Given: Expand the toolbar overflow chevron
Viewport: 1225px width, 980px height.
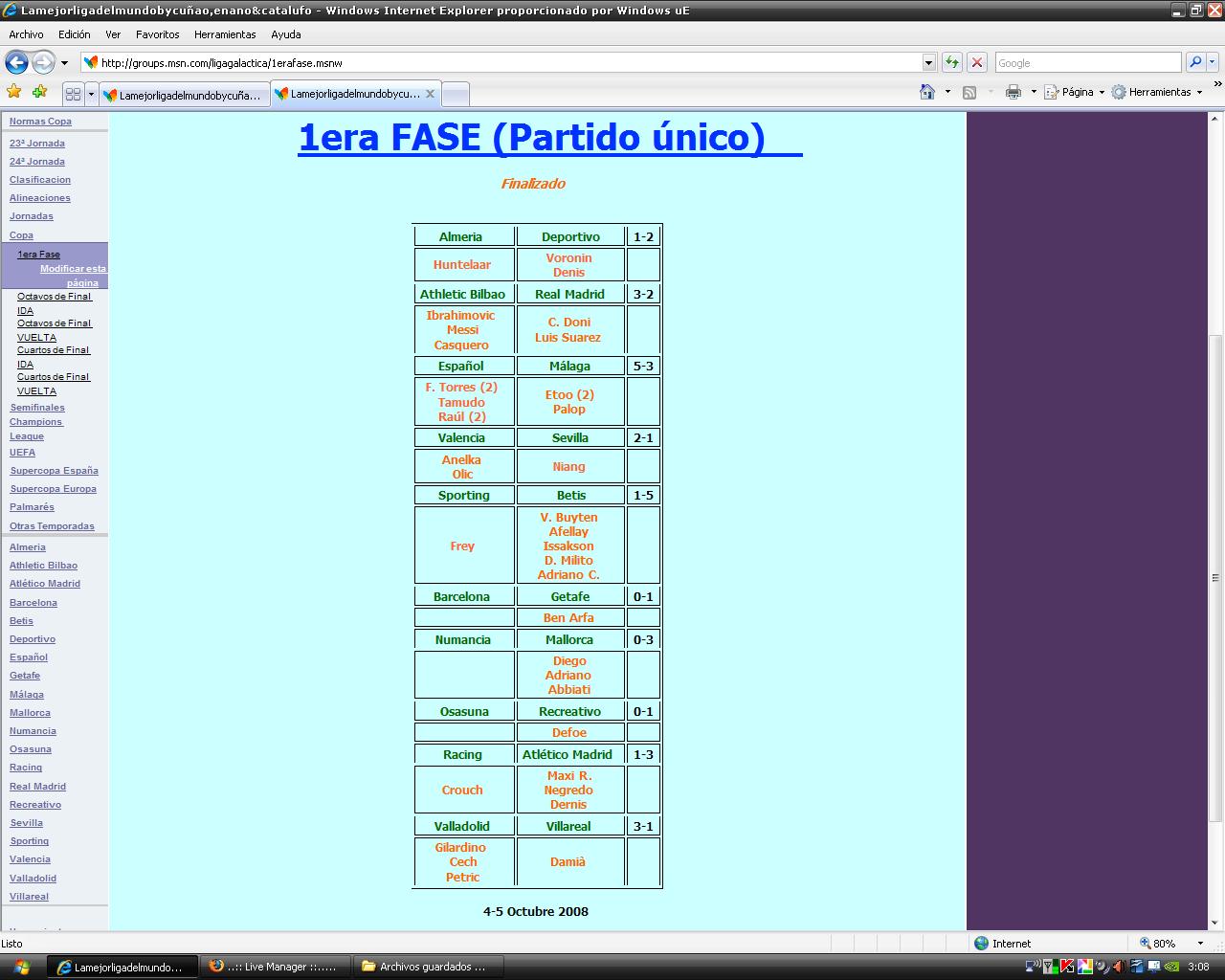Looking at the screenshot, I should 1217,85.
